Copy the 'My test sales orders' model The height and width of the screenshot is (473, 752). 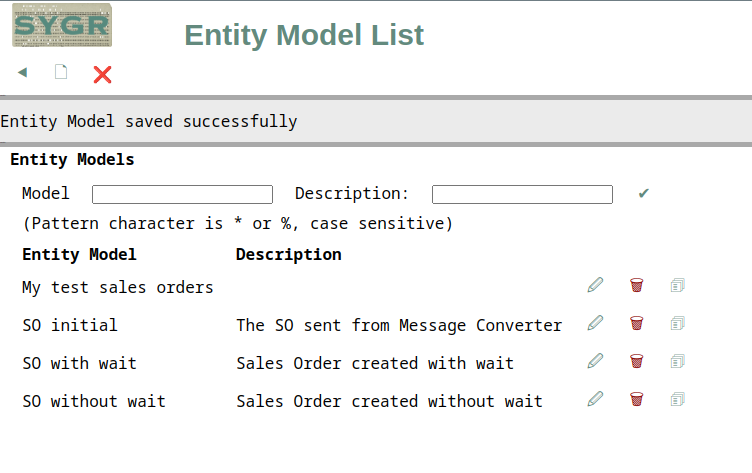[x=677, y=285]
